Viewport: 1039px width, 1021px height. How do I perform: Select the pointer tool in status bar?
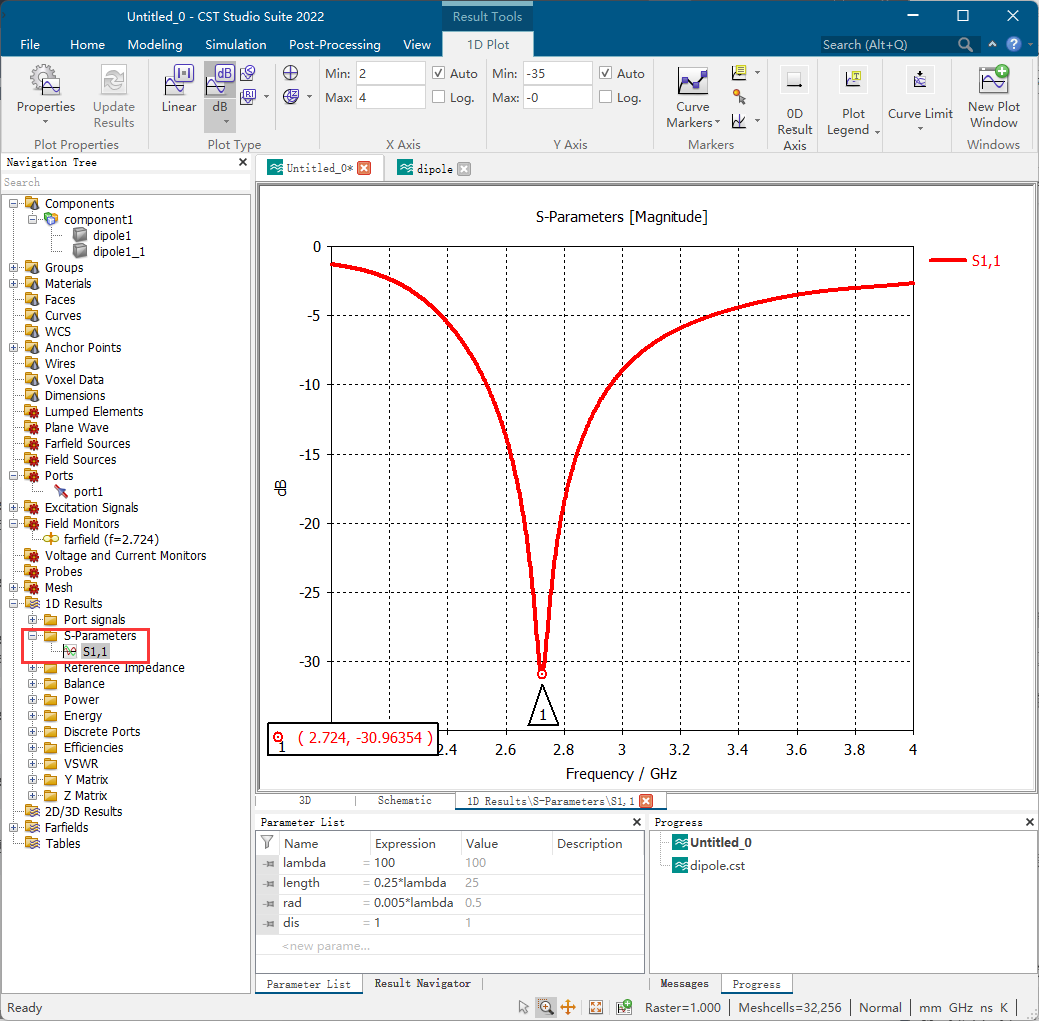(x=523, y=1007)
